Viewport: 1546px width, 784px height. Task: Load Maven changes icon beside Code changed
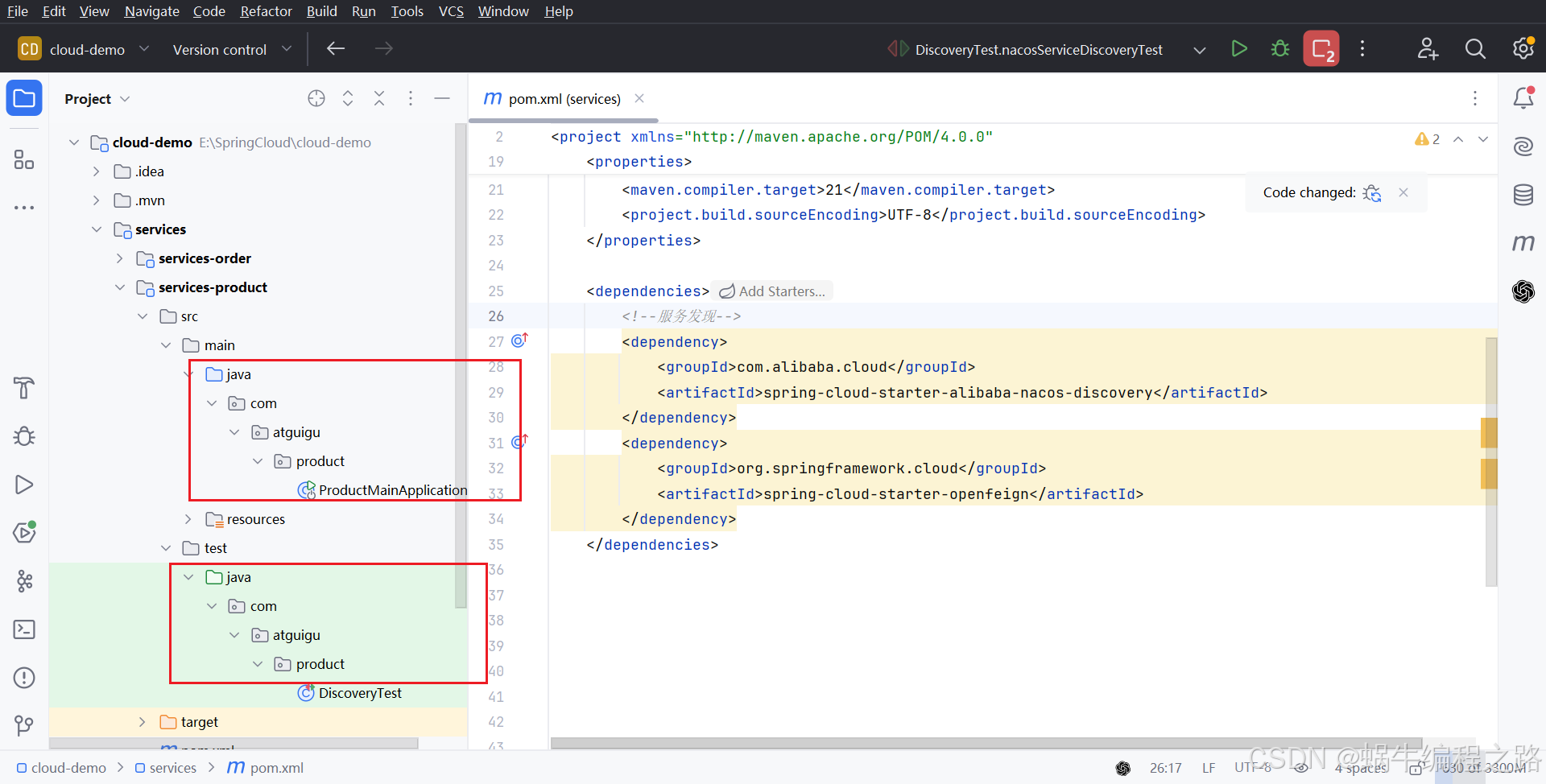pyautogui.click(x=1373, y=193)
